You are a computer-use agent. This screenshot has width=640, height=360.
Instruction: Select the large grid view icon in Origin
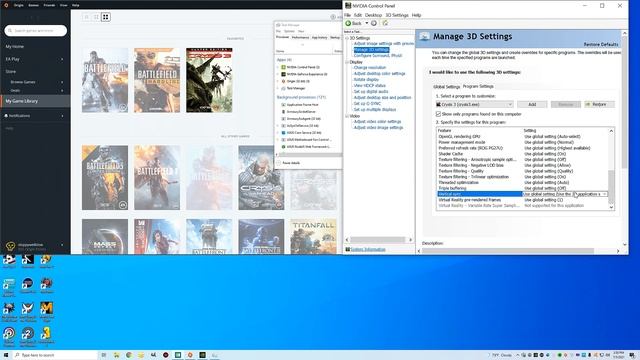click(106, 17)
